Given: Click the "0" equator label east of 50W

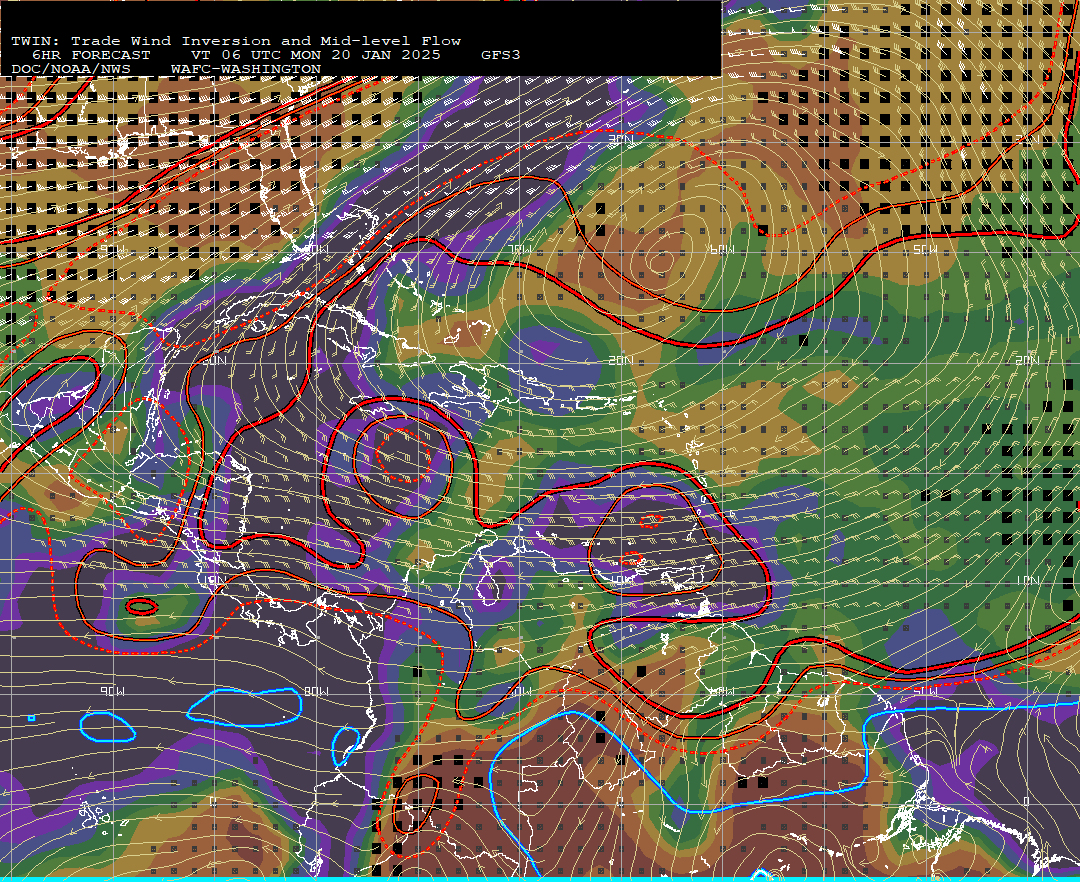Looking at the screenshot, I should tap(1026, 802).
